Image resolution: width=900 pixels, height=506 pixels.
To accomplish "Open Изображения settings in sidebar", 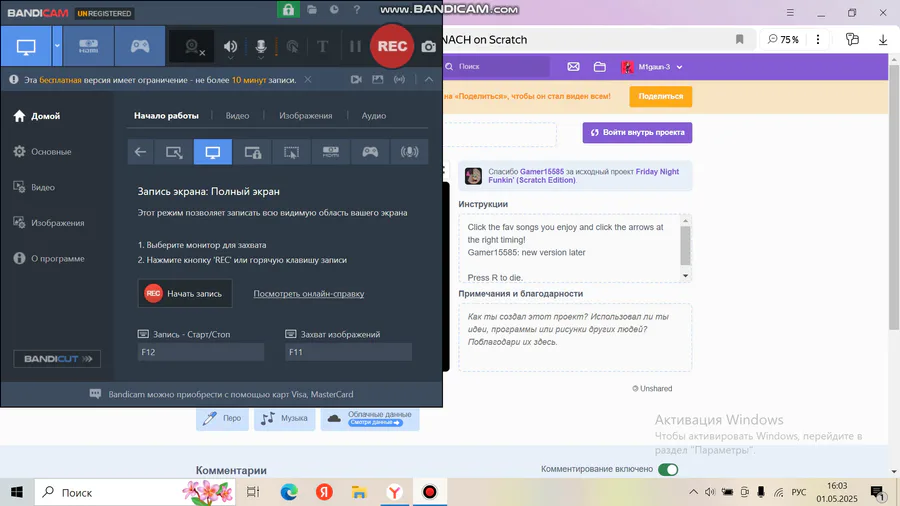I will [49, 223].
